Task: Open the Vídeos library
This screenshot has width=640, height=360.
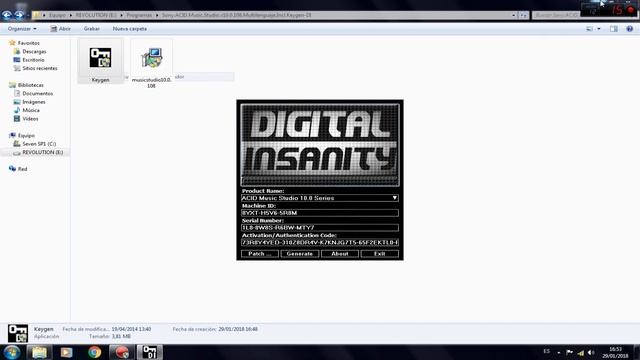Action: click(30, 119)
